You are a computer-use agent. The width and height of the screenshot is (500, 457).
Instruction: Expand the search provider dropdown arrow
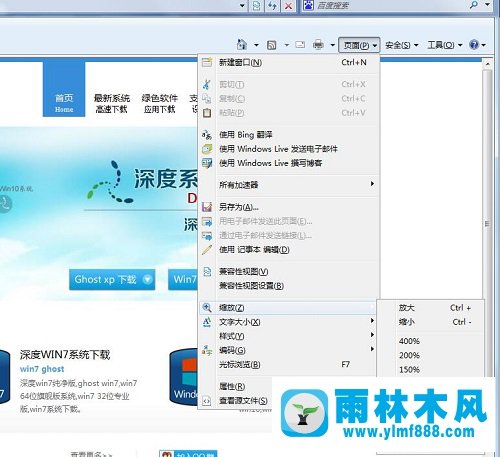coord(487,5)
